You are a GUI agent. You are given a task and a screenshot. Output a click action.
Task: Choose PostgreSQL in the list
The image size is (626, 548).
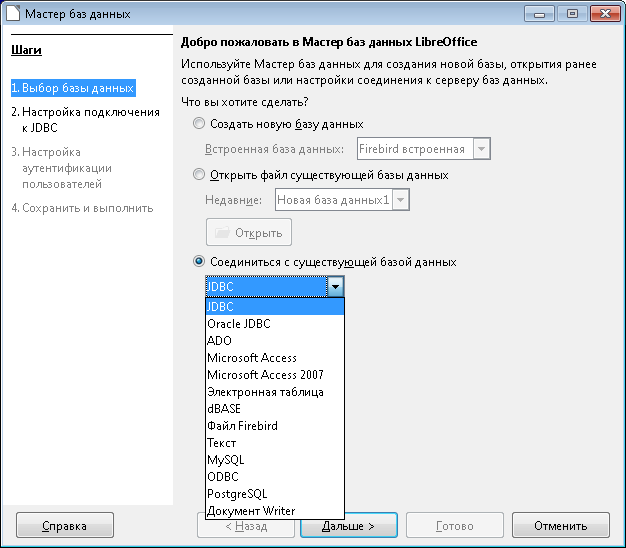point(275,494)
